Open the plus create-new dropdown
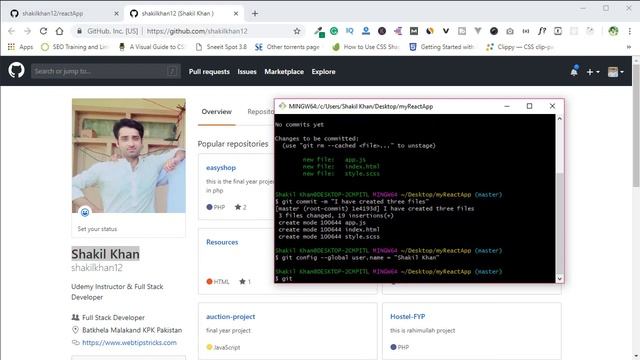Viewport: 640px width, 360px height. coord(593,72)
